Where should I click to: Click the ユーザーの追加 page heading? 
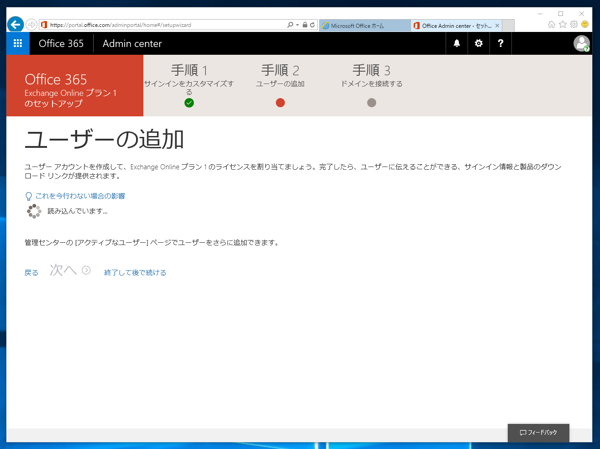(104, 139)
